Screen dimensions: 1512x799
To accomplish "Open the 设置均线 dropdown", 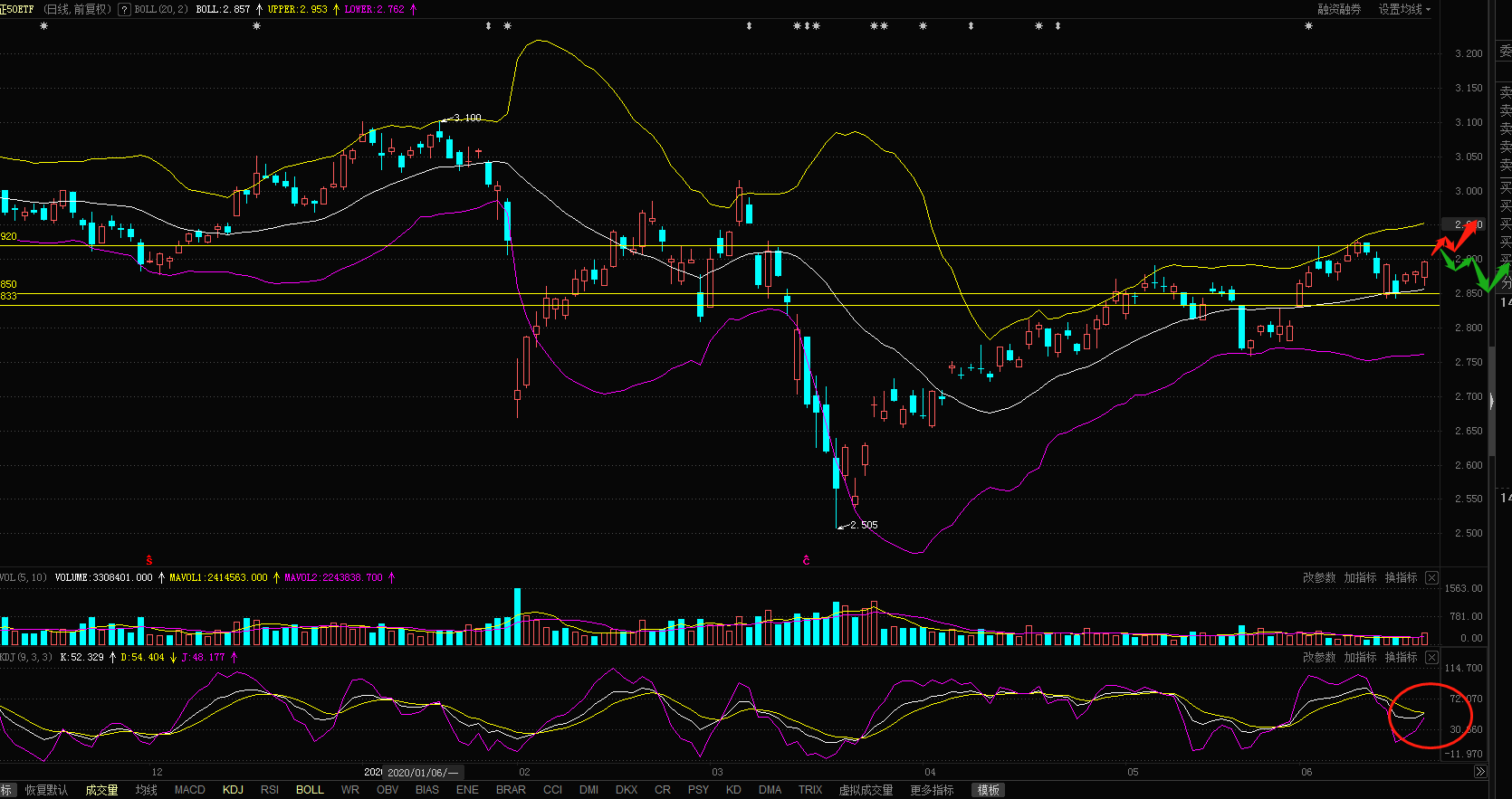I will 1404,9.
